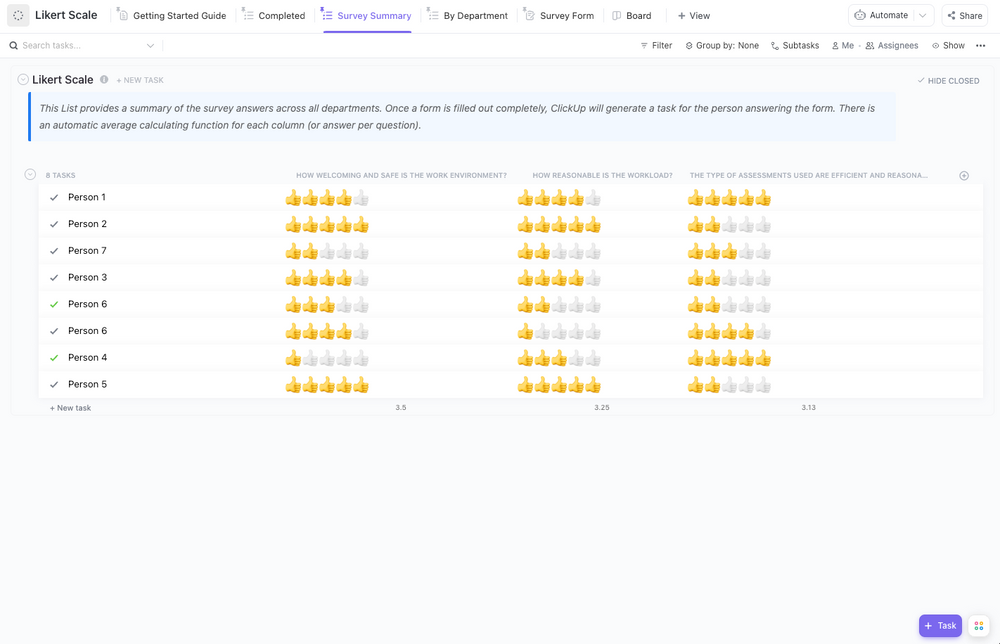The image size is (1000, 644).
Task: Toggle the checkmark for Person 4
Action: pyautogui.click(x=53, y=357)
